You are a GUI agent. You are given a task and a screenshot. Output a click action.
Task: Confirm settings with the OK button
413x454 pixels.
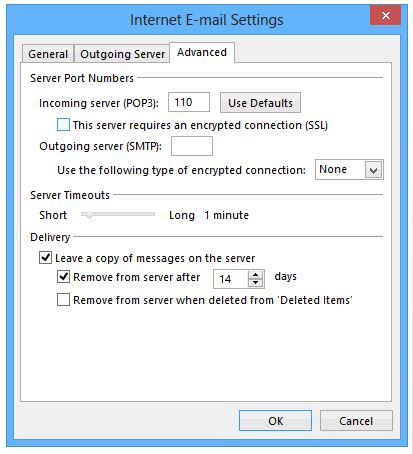point(275,421)
